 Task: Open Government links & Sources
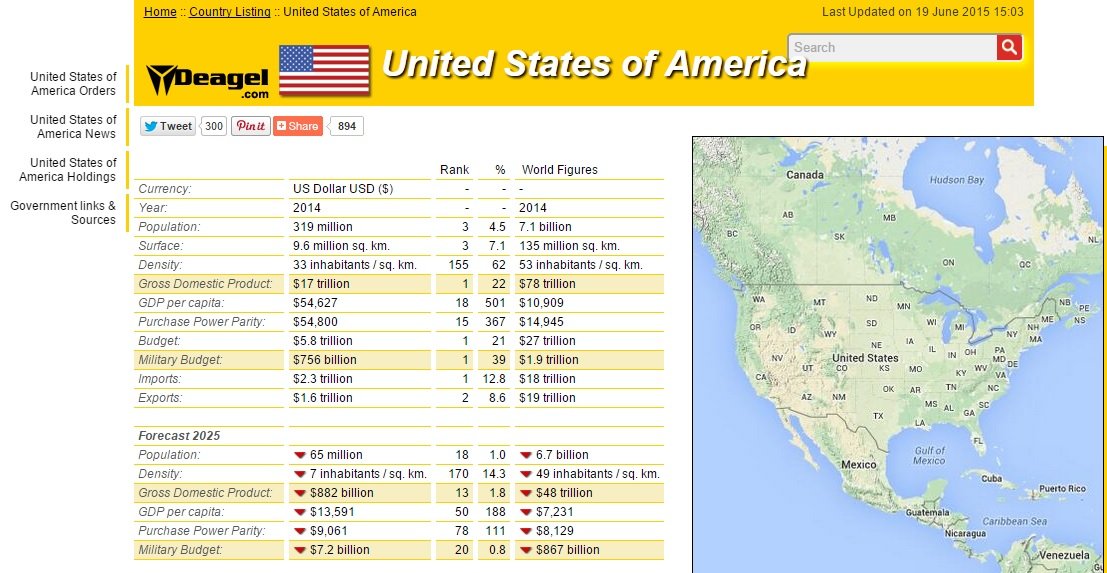(x=63, y=212)
